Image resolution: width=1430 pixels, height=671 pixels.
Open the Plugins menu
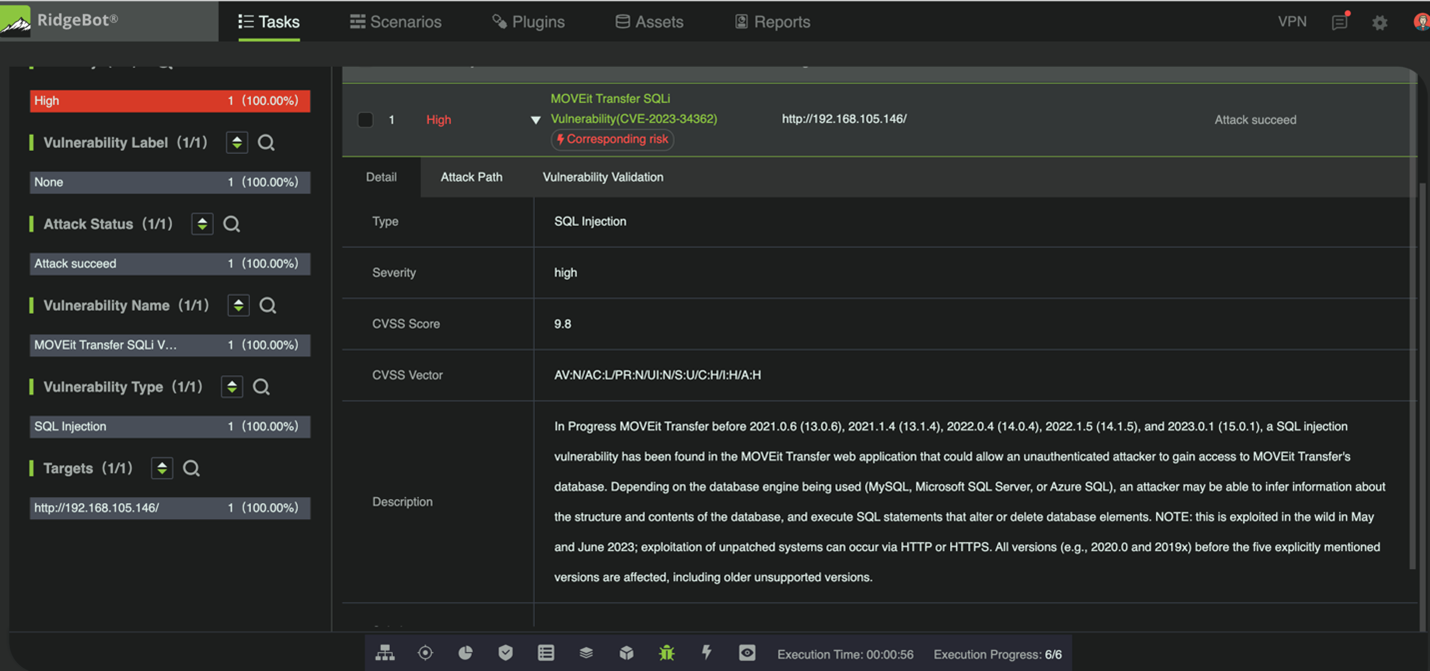click(528, 21)
